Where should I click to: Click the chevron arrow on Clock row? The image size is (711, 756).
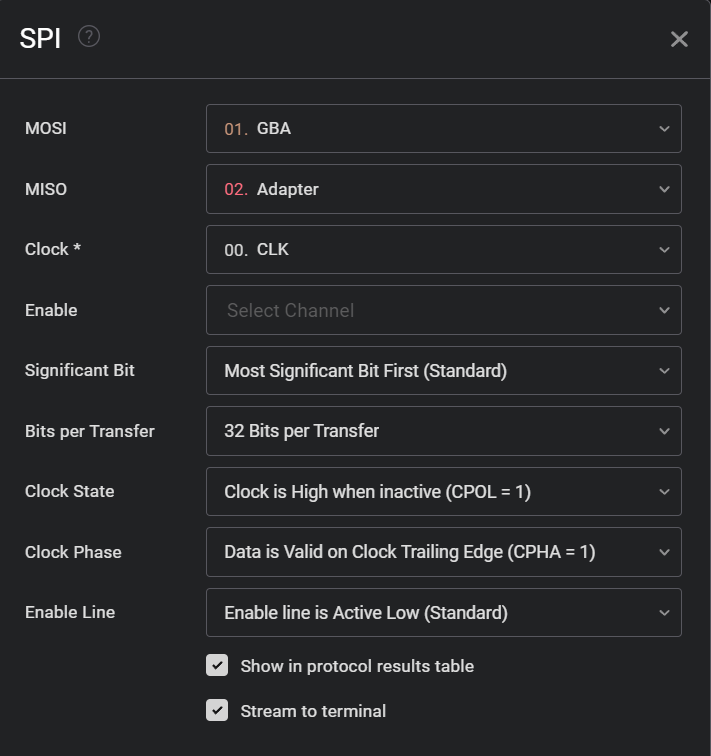[x=665, y=250]
